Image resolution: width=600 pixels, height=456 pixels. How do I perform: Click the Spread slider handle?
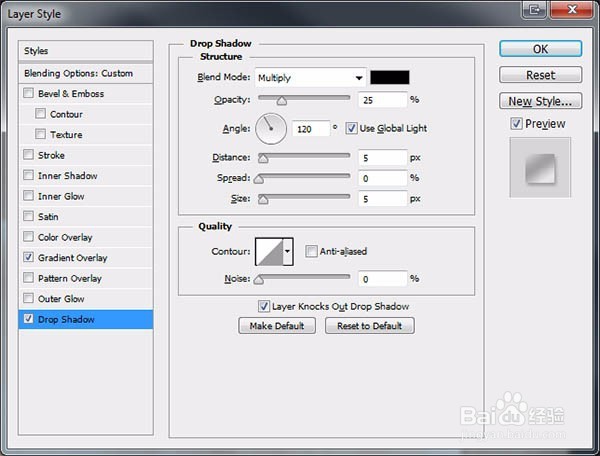[x=259, y=179]
